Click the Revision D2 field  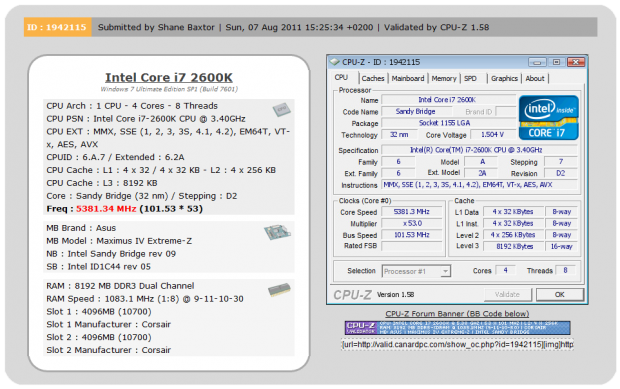click(x=561, y=173)
